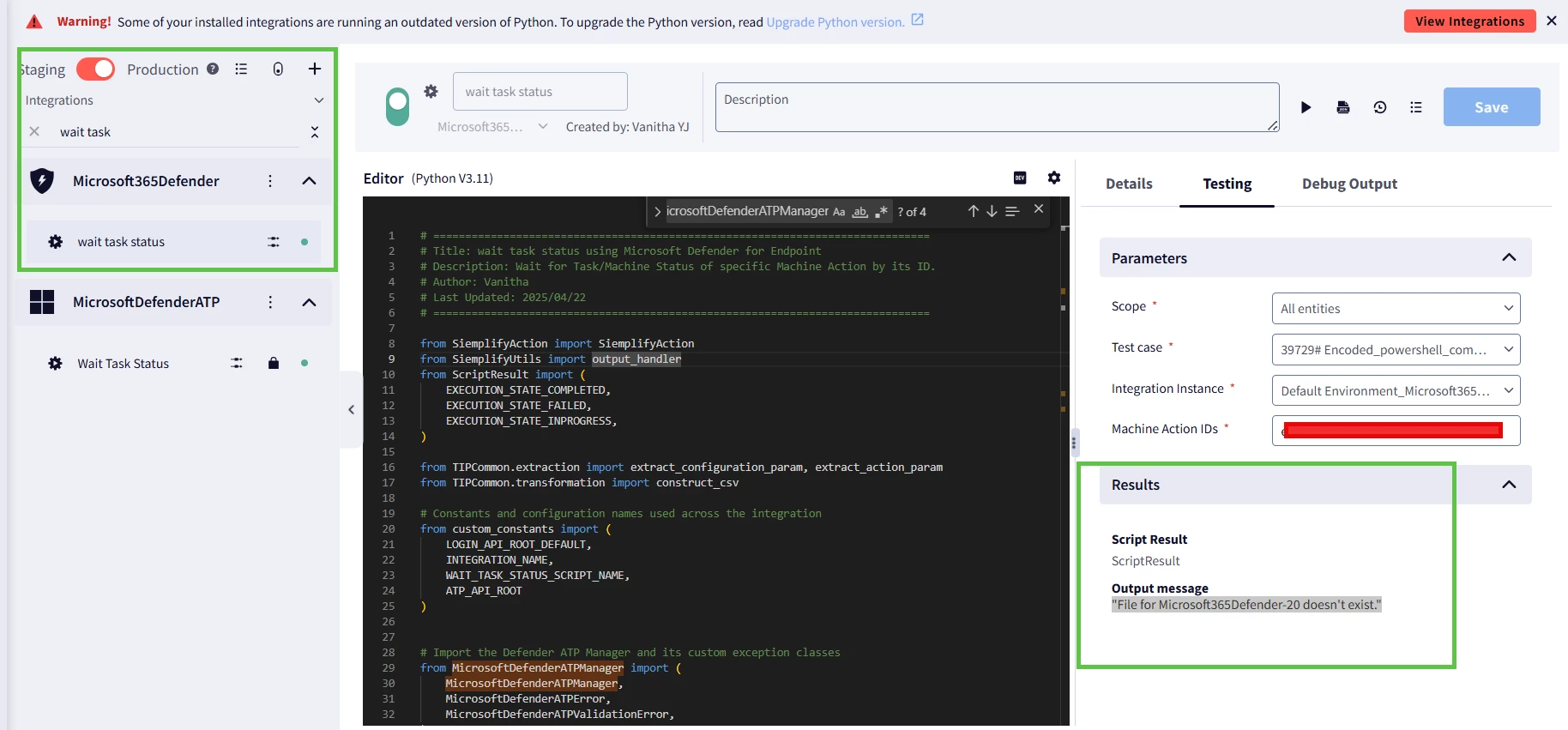1568x730 pixels.
Task: Collapse the left sidebar with the arrow handle
Action: [351, 410]
